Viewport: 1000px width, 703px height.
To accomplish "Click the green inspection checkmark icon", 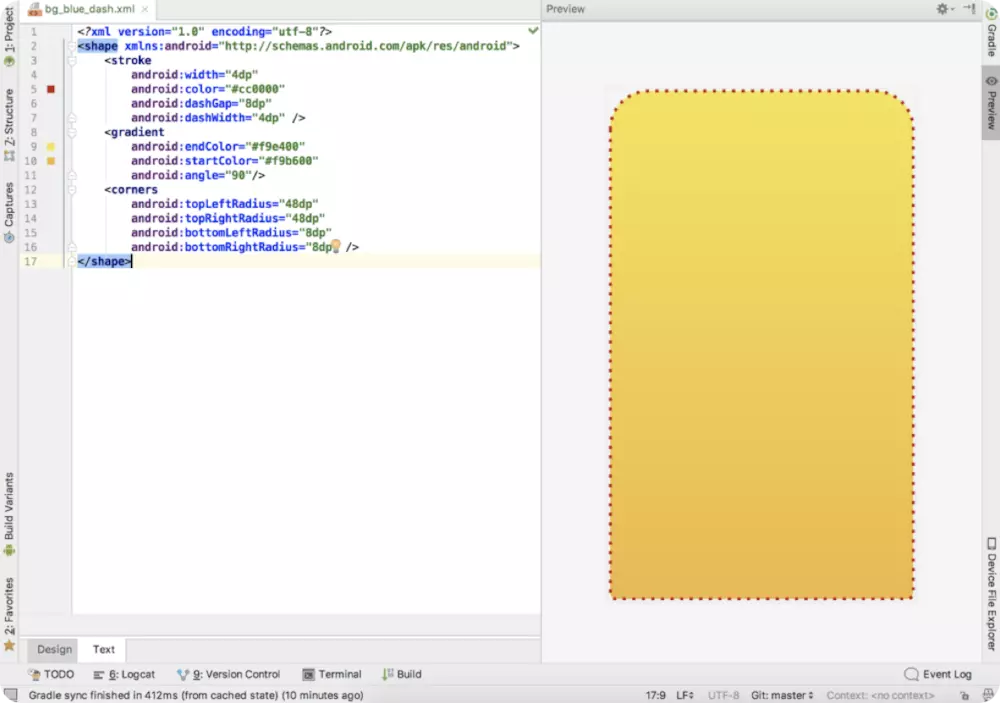I will [533, 30].
